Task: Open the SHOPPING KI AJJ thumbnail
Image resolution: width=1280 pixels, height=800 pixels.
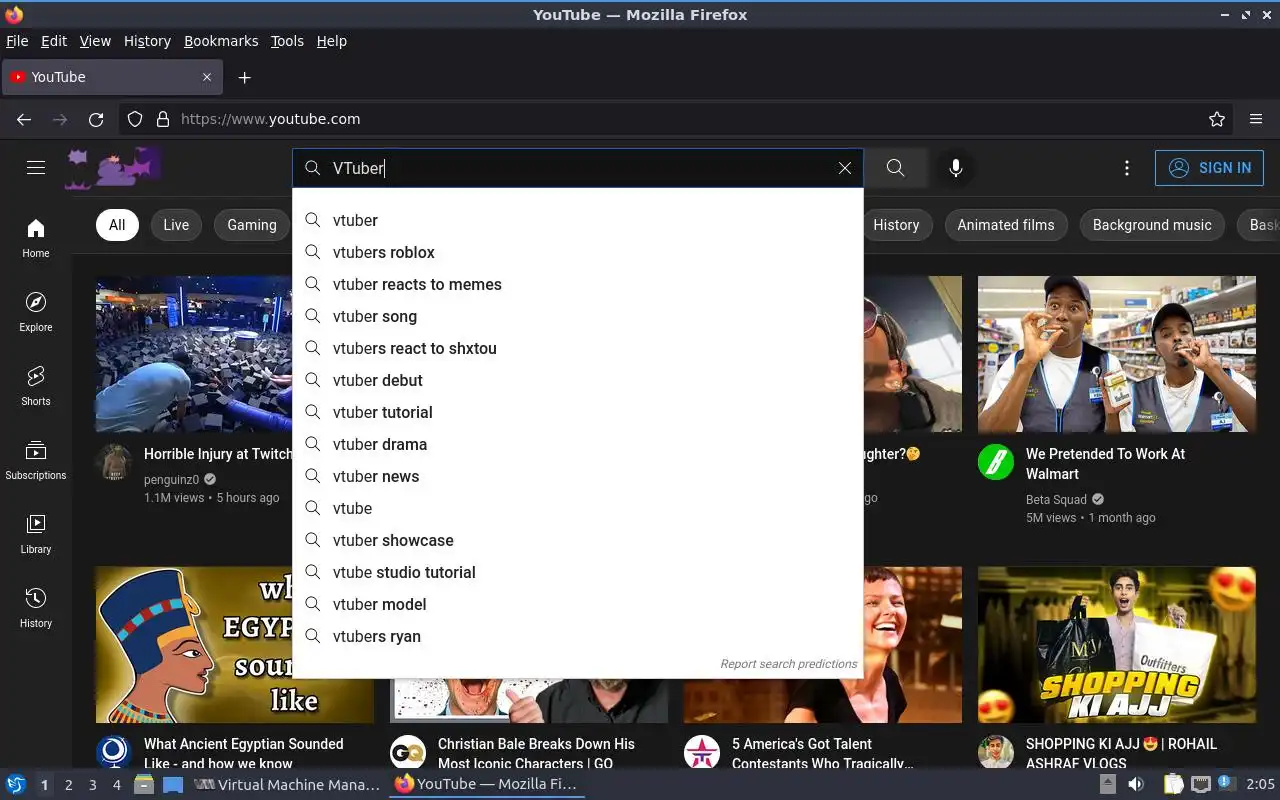Action: [x=1117, y=645]
